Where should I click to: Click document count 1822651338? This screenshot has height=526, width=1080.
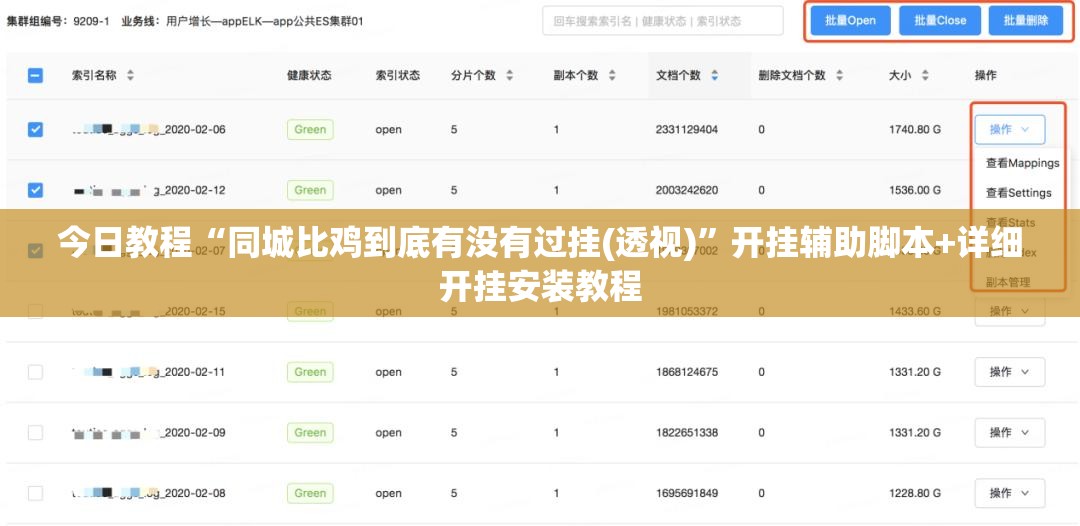click(x=687, y=432)
